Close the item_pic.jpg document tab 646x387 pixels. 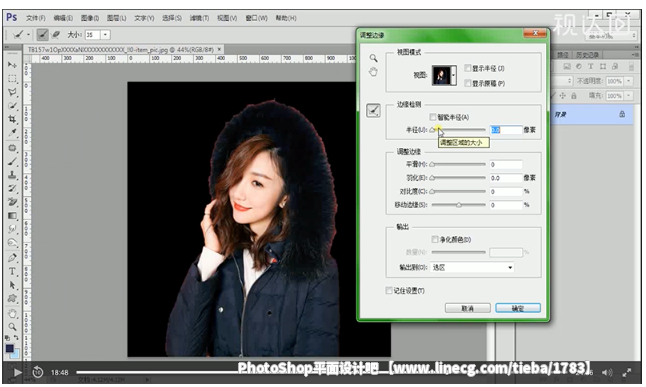click(220, 49)
